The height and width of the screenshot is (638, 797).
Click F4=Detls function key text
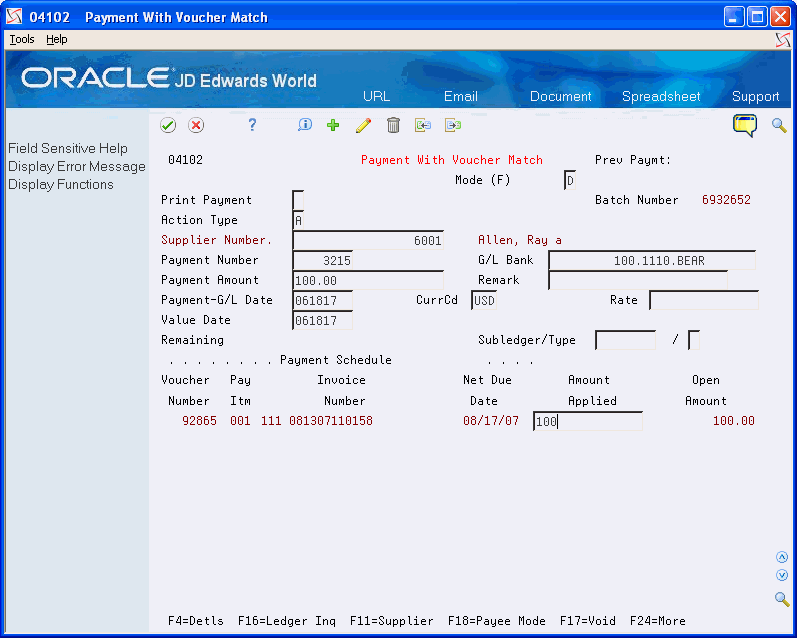click(x=196, y=621)
